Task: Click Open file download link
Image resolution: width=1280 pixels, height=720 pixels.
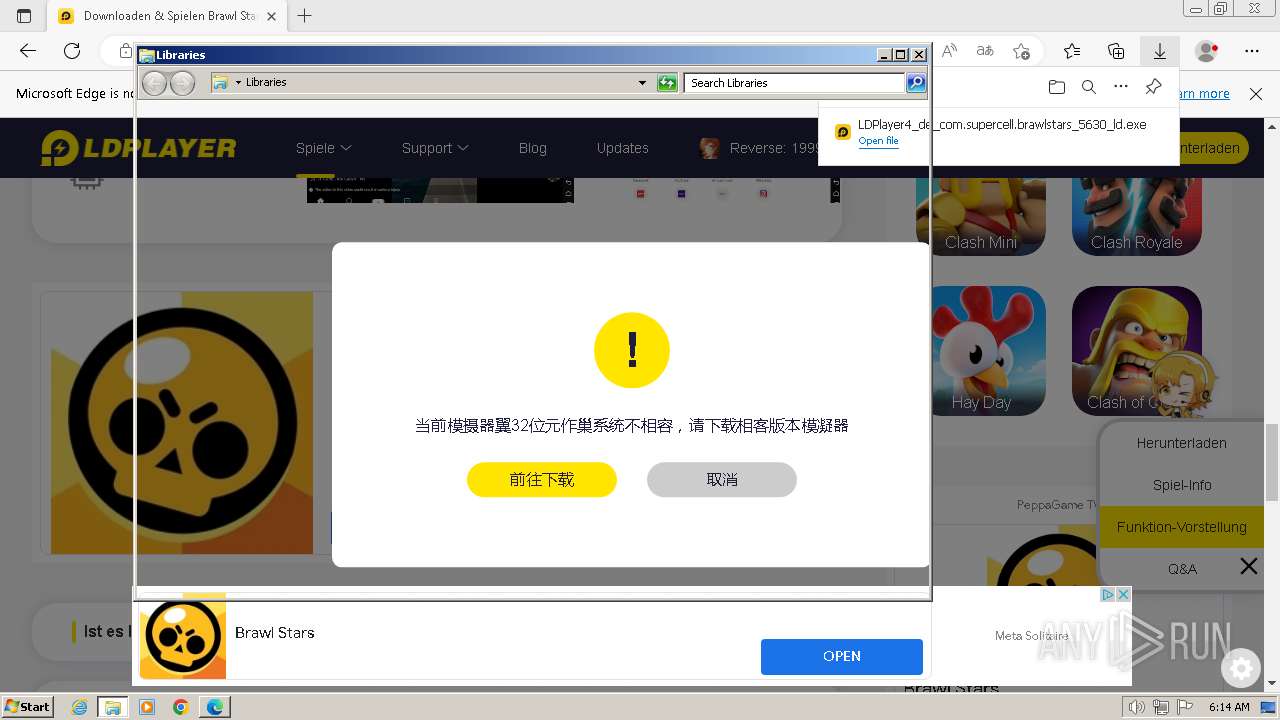Action: click(x=878, y=141)
